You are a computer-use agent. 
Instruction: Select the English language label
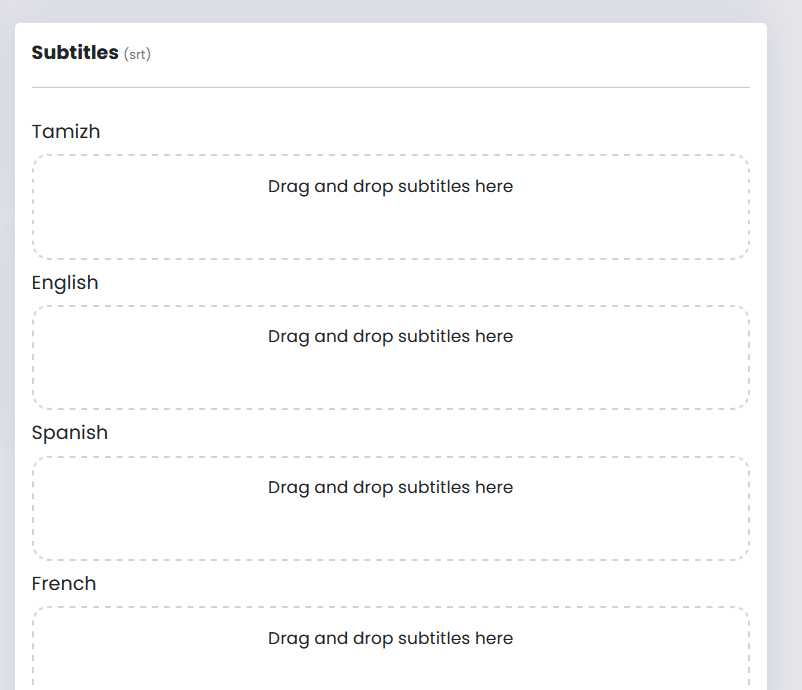pyautogui.click(x=65, y=283)
